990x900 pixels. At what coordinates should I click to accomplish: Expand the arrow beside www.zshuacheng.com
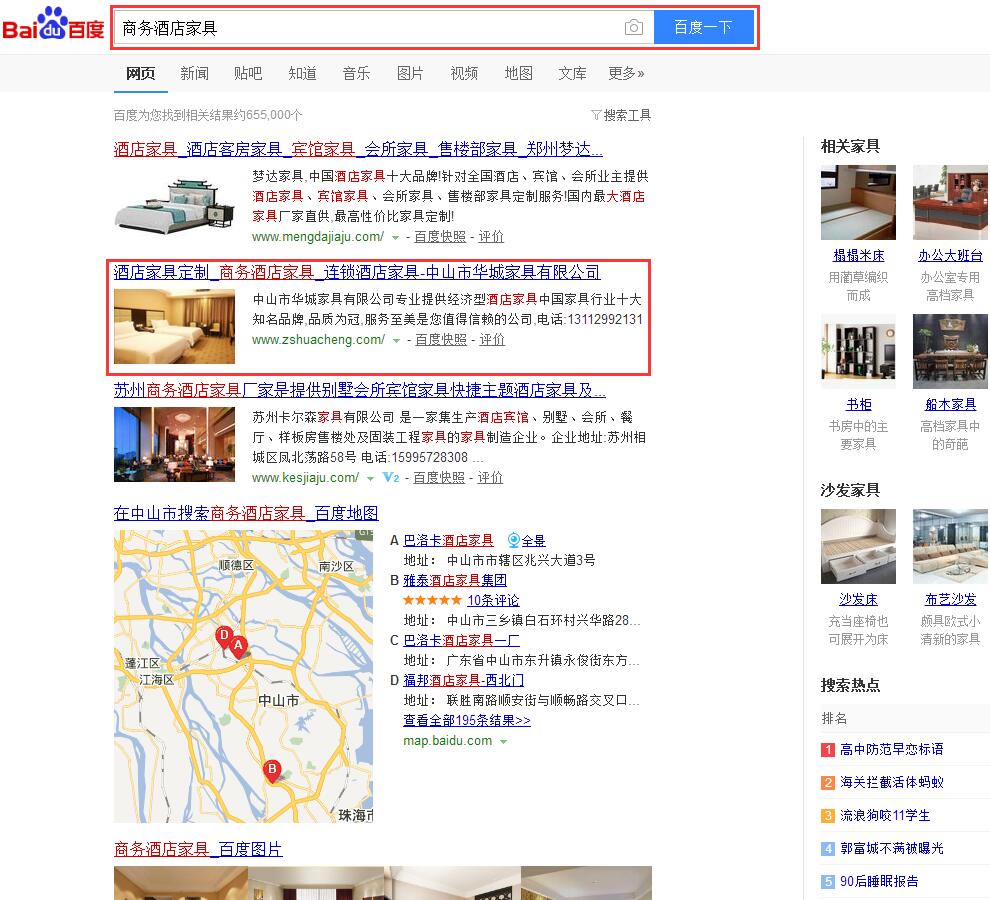397,341
